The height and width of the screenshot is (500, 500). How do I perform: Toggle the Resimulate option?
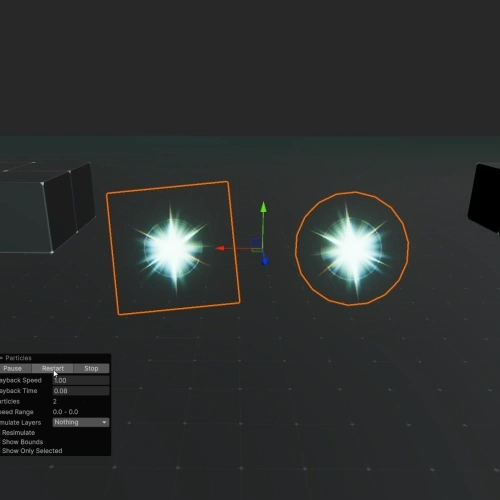pyautogui.click(x=17, y=433)
